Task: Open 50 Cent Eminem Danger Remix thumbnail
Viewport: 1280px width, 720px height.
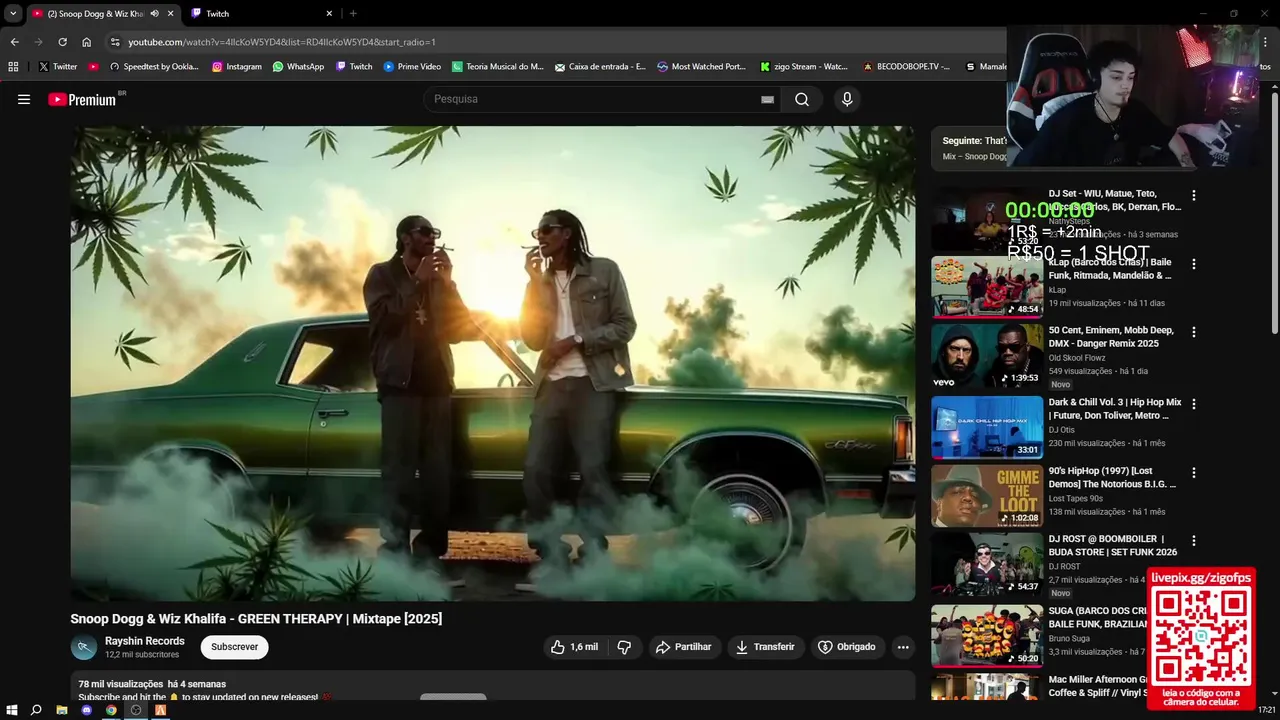Action: point(987,355)
